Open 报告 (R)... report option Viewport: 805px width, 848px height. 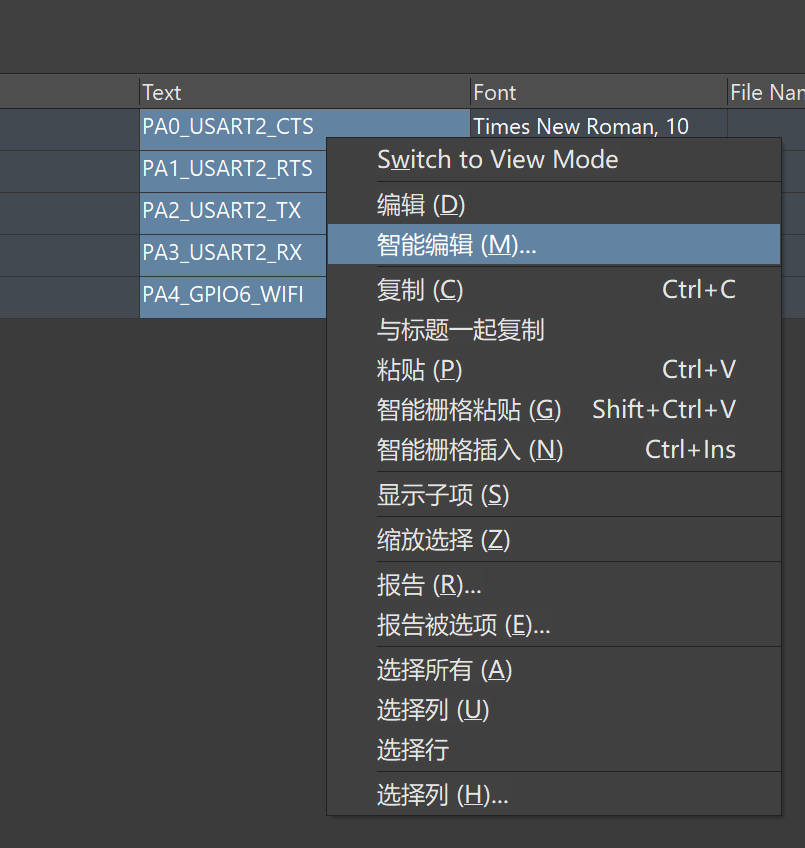[429, 585]
